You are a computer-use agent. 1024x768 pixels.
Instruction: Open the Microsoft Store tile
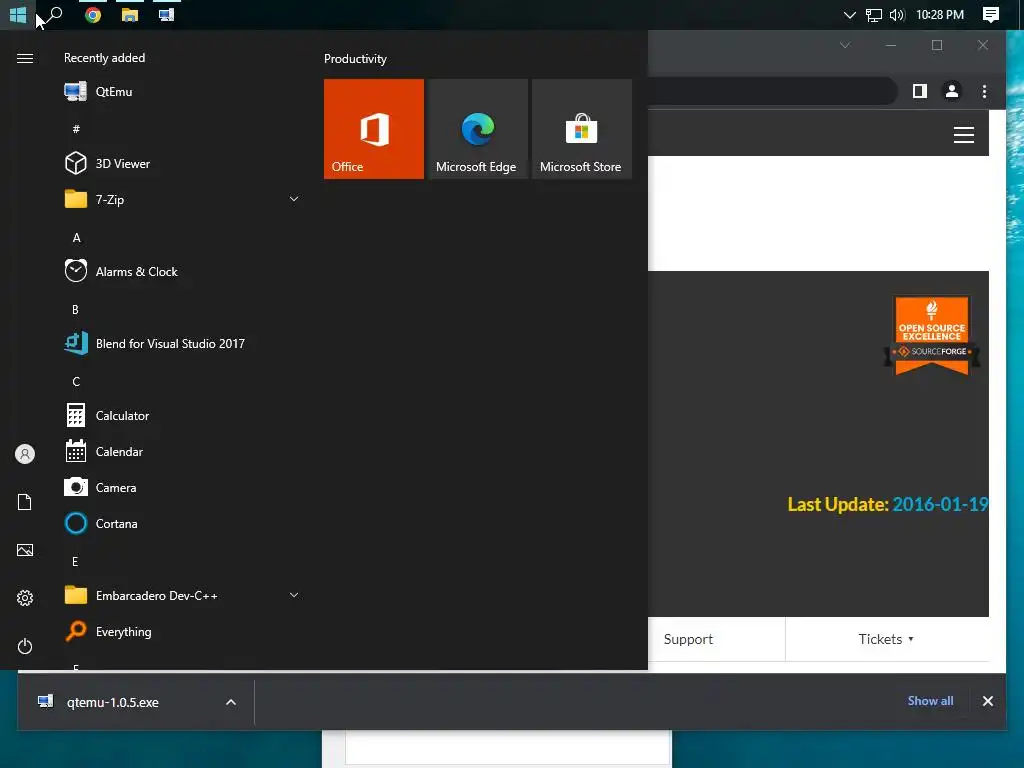click(x=582, y=129)
